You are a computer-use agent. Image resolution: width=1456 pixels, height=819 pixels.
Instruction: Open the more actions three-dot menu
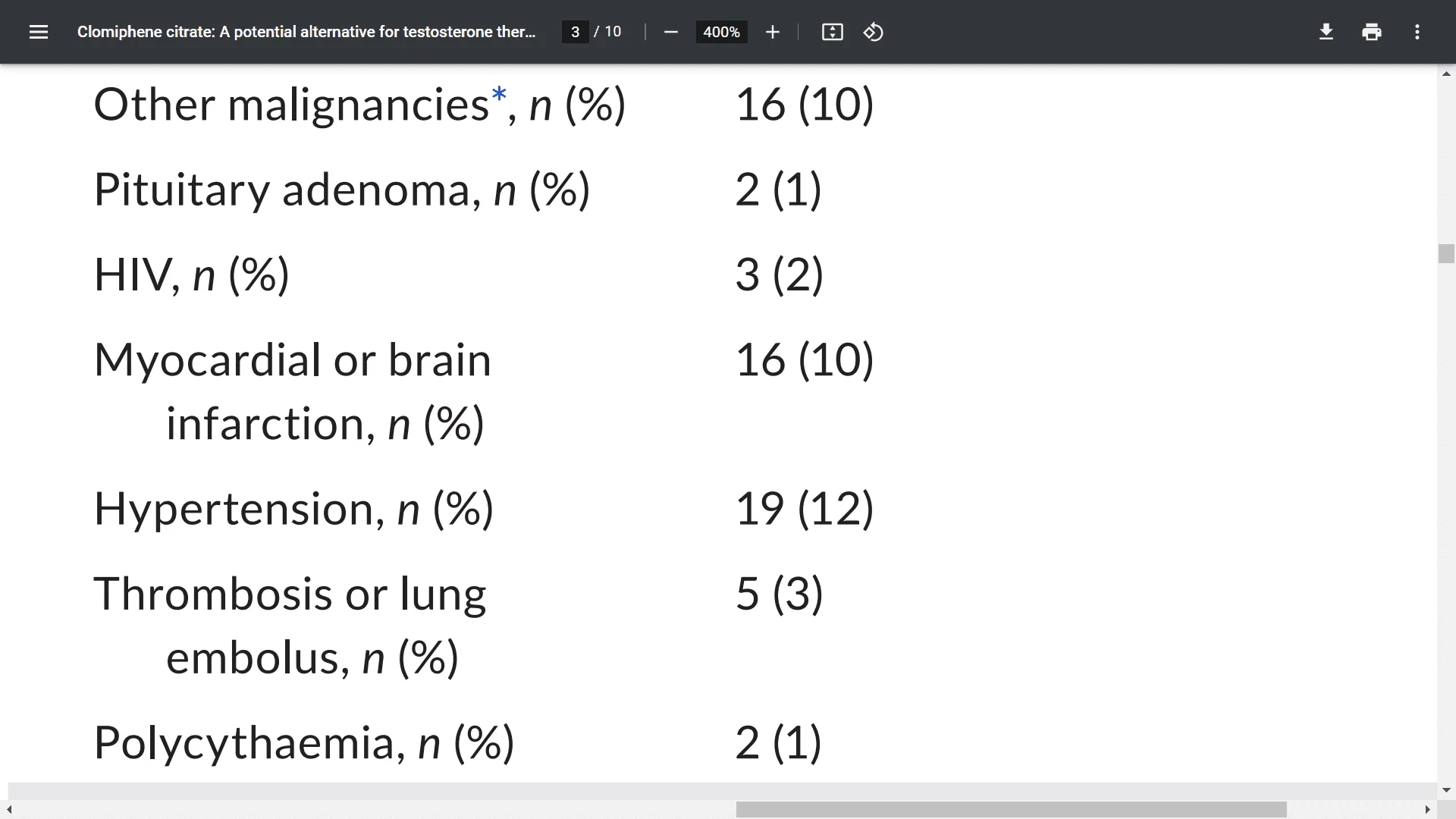1417,32
